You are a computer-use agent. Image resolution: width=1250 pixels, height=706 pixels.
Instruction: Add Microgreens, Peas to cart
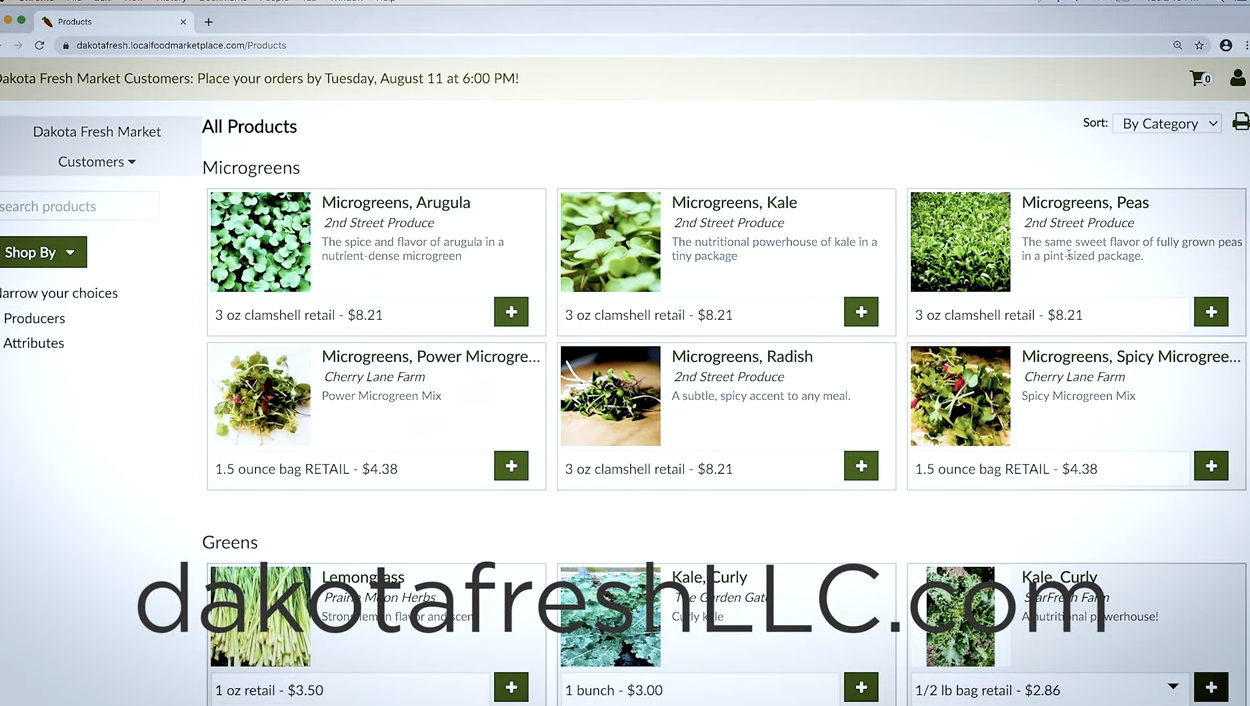tap(1211, 312)
